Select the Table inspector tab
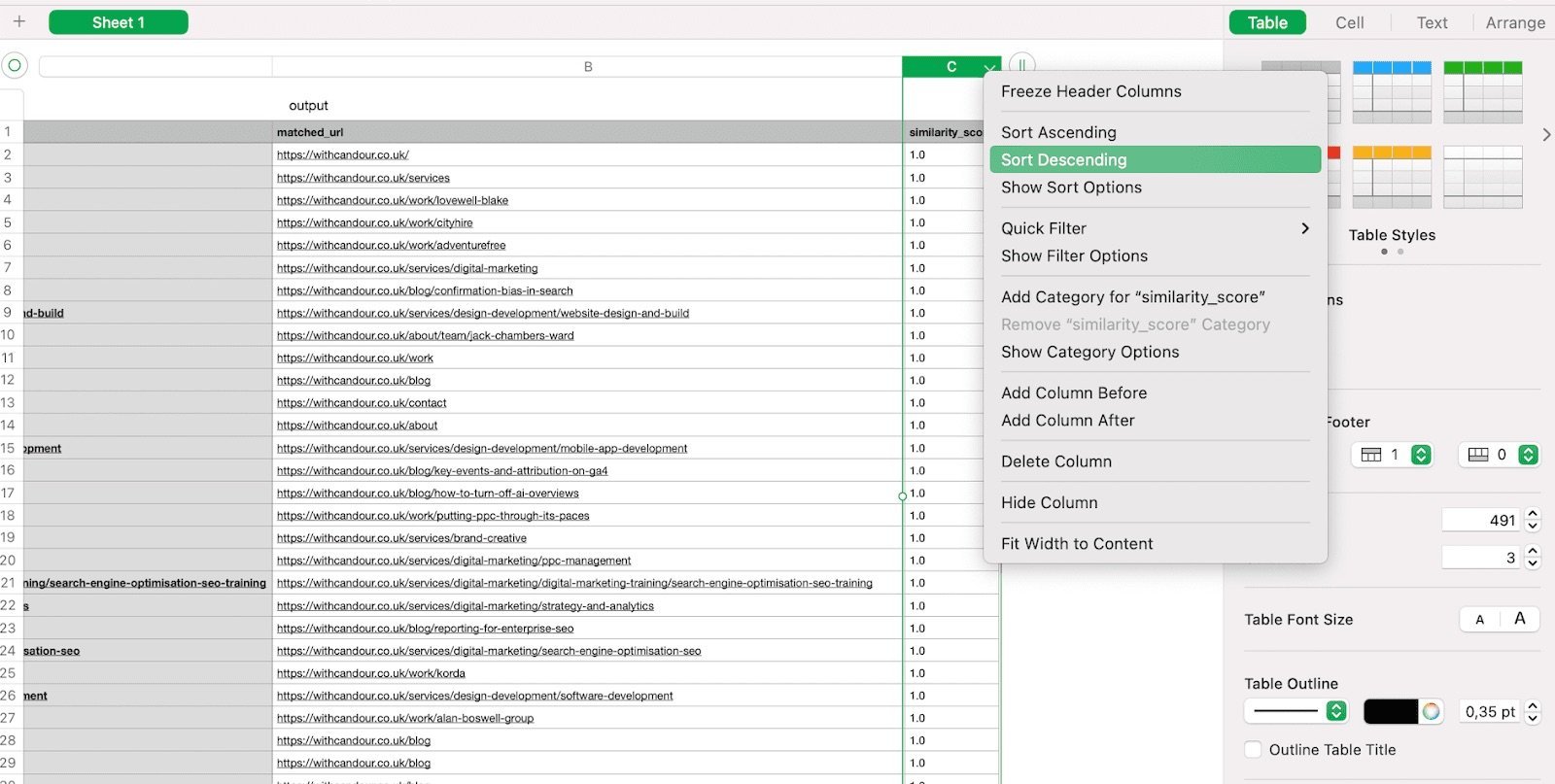 1267,22
